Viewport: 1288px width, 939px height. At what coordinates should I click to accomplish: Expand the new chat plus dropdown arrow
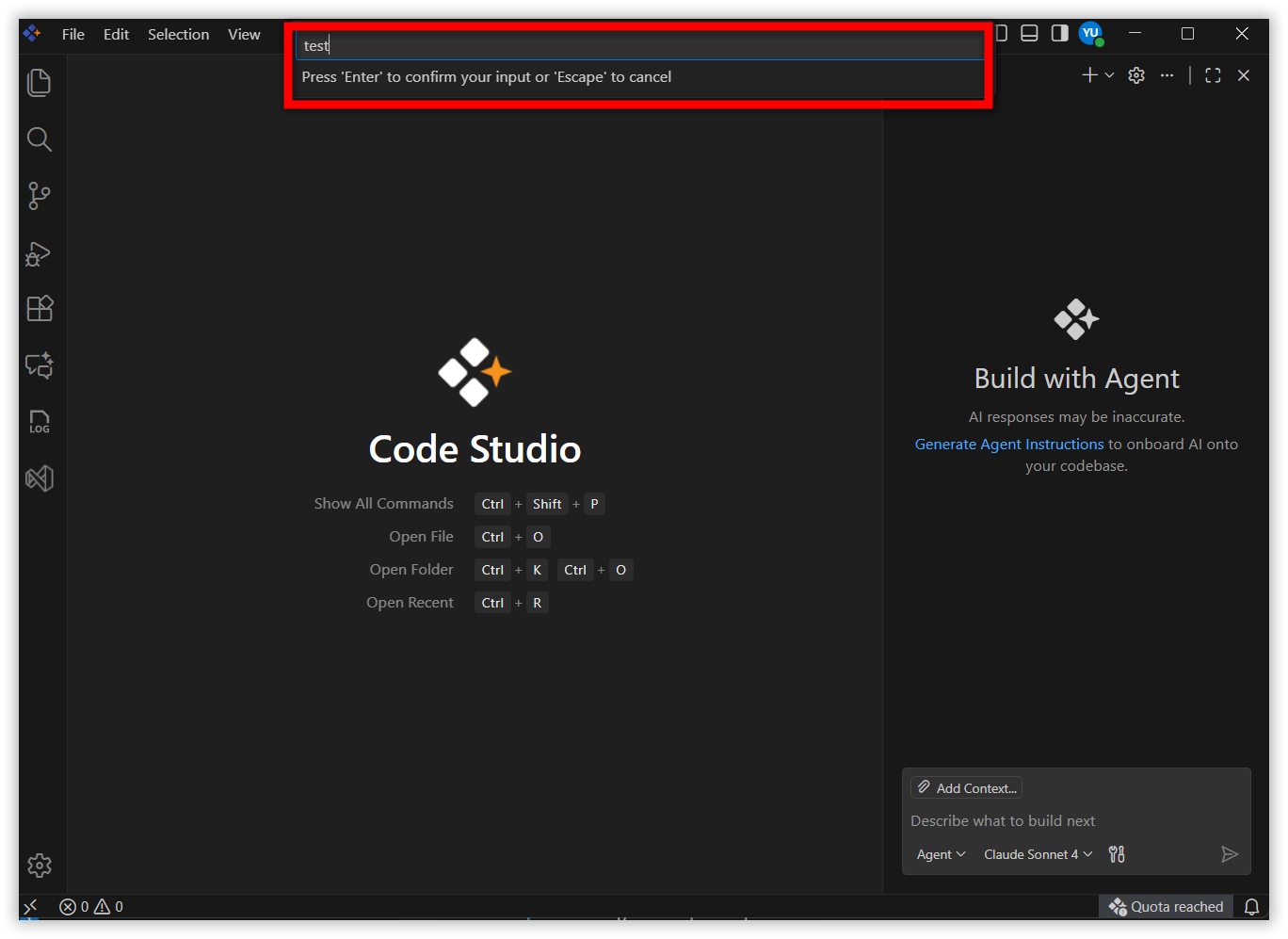click(1109, 75)
